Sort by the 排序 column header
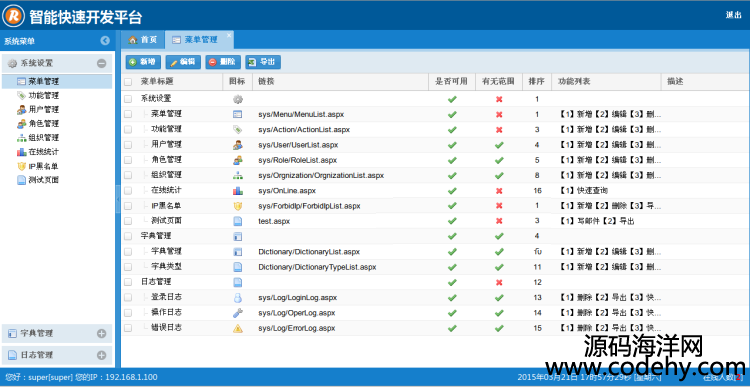This screenshot has height=387, width=750. pyautogui.click(x=536, y=81)
